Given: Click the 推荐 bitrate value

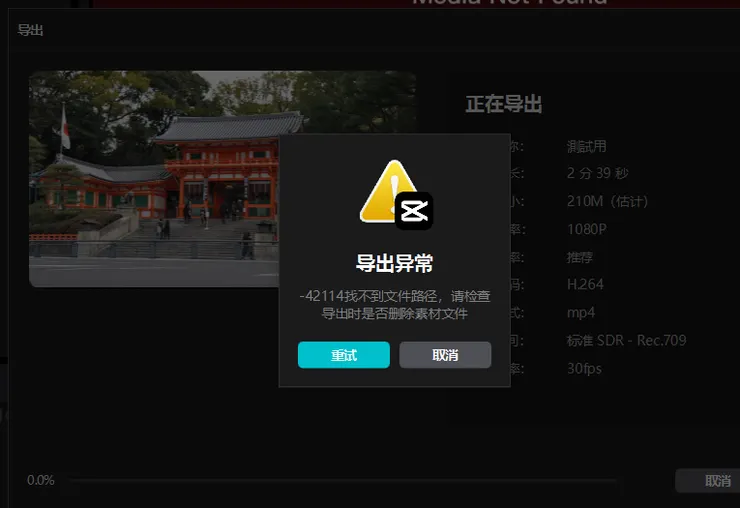Looking at the screenshot, I should click(580, 257).
